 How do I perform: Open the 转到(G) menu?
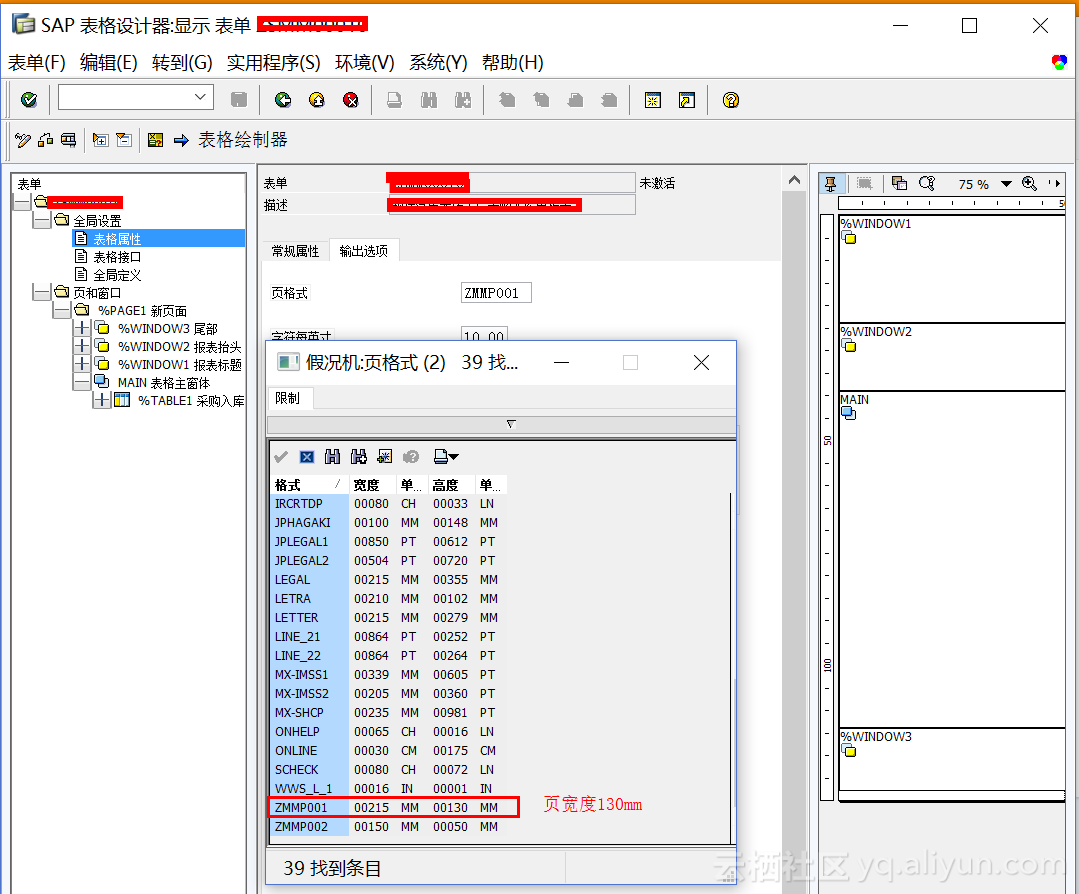(182, 63)
